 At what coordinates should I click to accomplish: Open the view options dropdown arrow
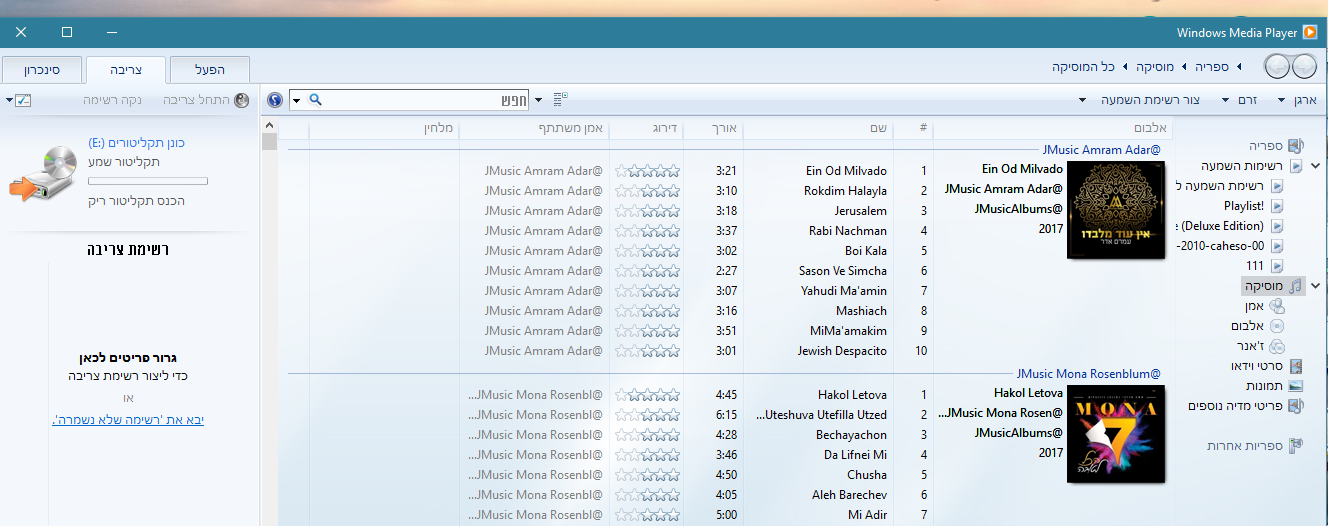tap(539, 100)
